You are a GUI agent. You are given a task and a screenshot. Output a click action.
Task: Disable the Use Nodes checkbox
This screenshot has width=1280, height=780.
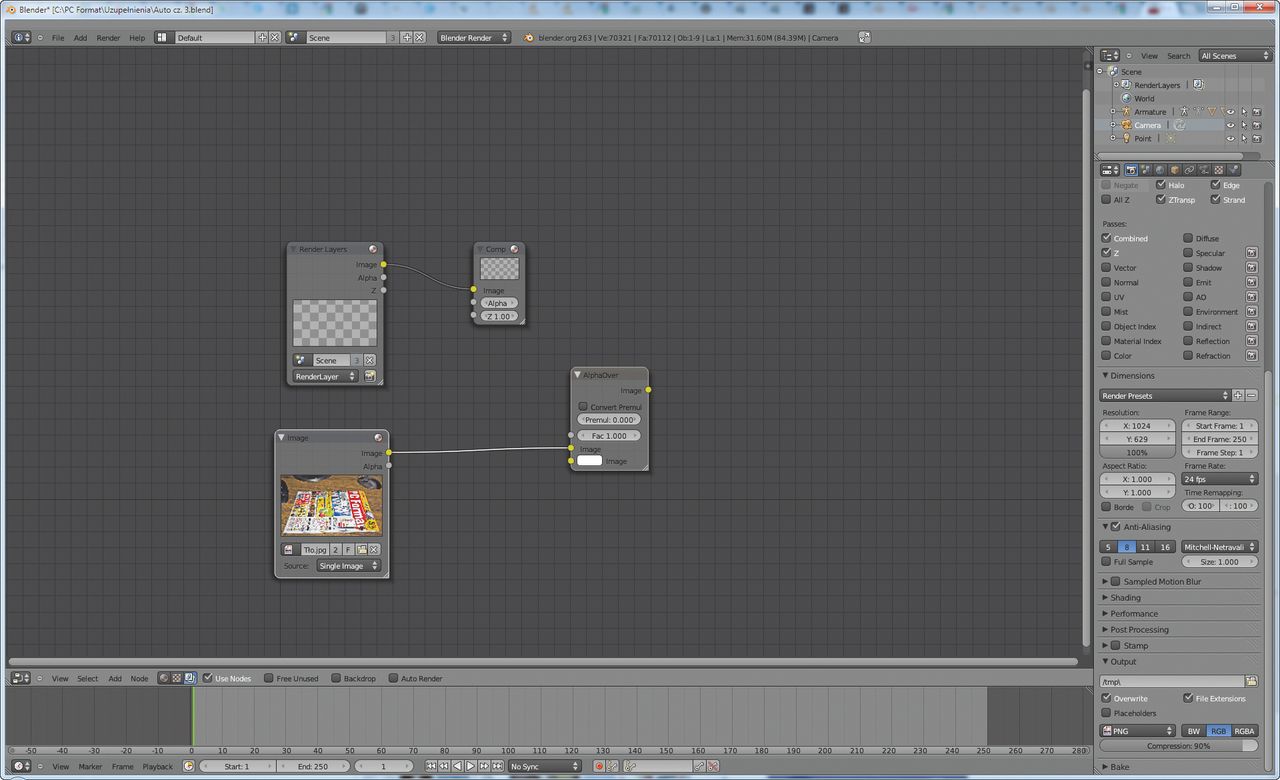point(208,678)
